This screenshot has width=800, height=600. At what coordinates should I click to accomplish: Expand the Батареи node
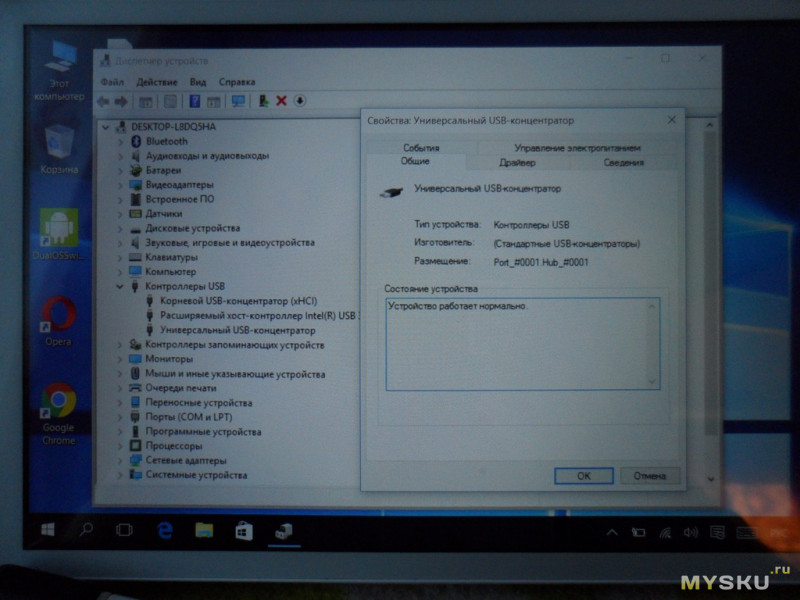pos(121,170)
